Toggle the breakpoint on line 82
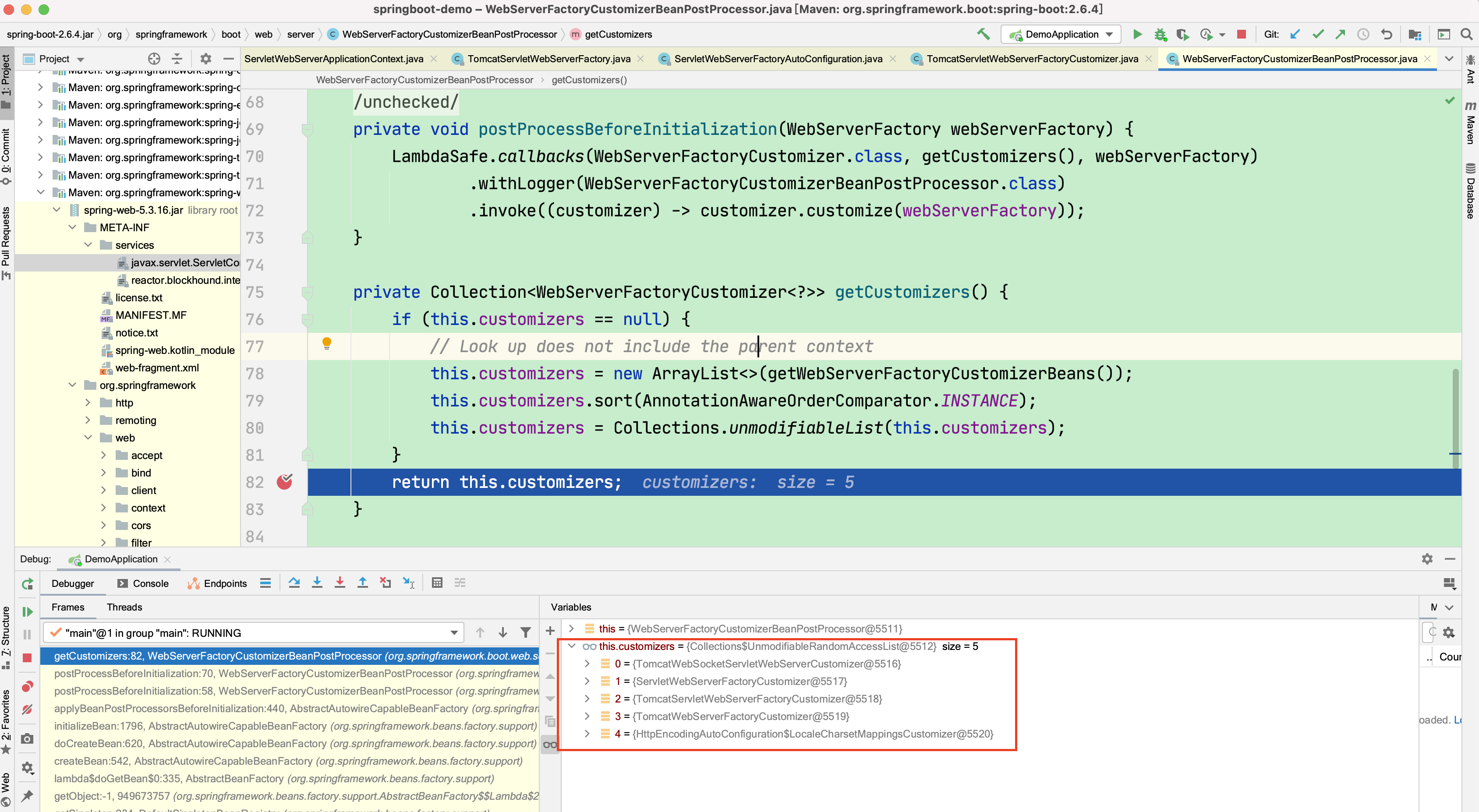 [285, 482]
